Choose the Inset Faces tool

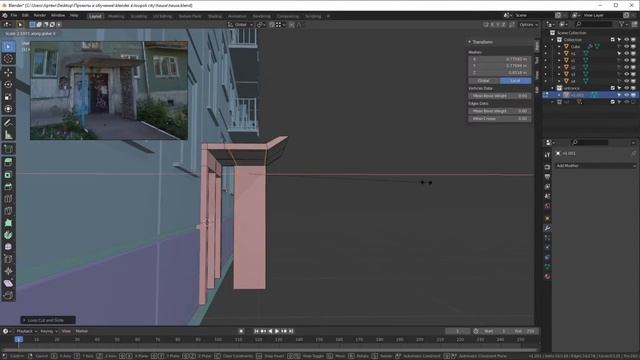[8, 175]
